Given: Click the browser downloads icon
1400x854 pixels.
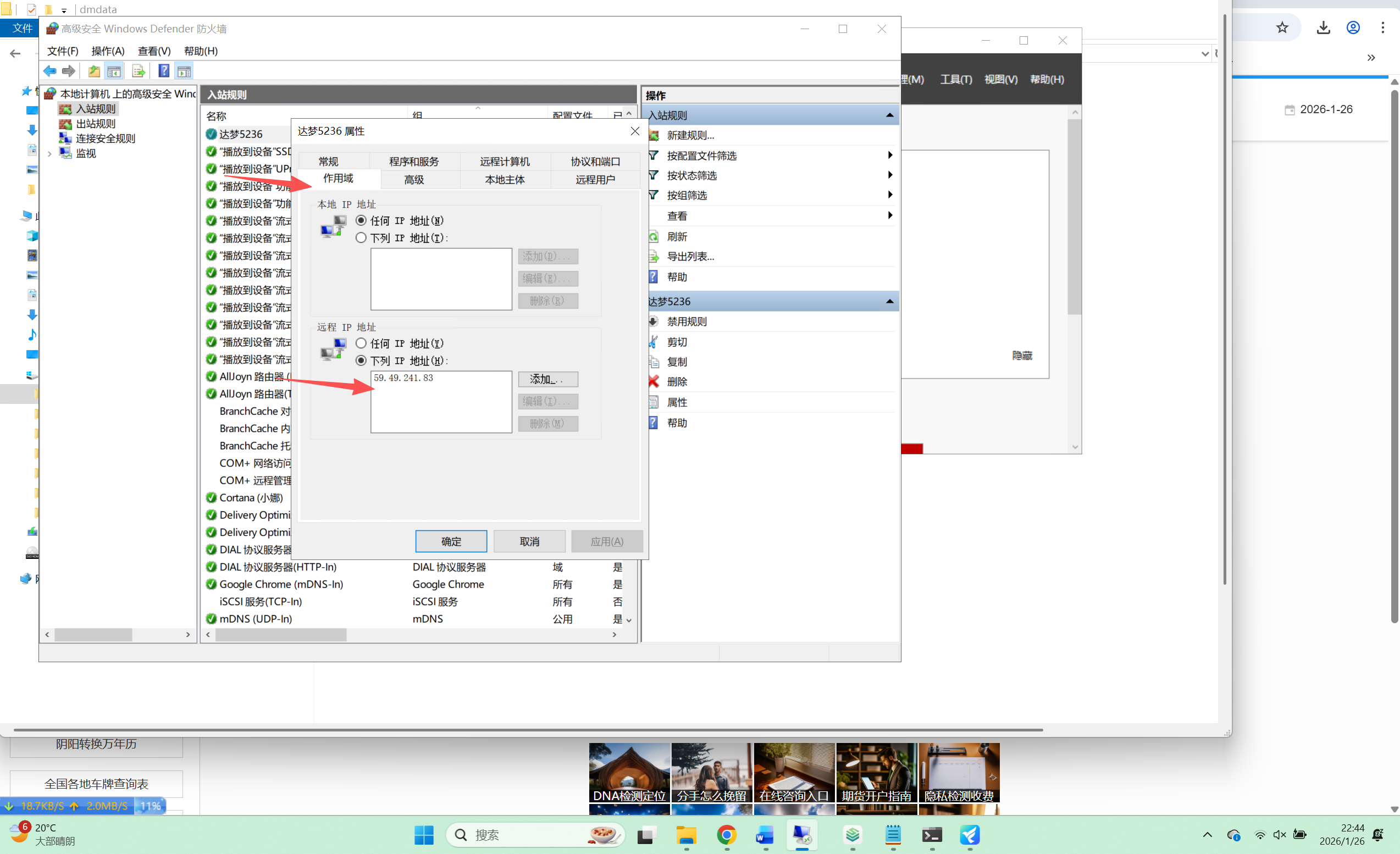Looking at the screenshot, I should point(1323,27).
